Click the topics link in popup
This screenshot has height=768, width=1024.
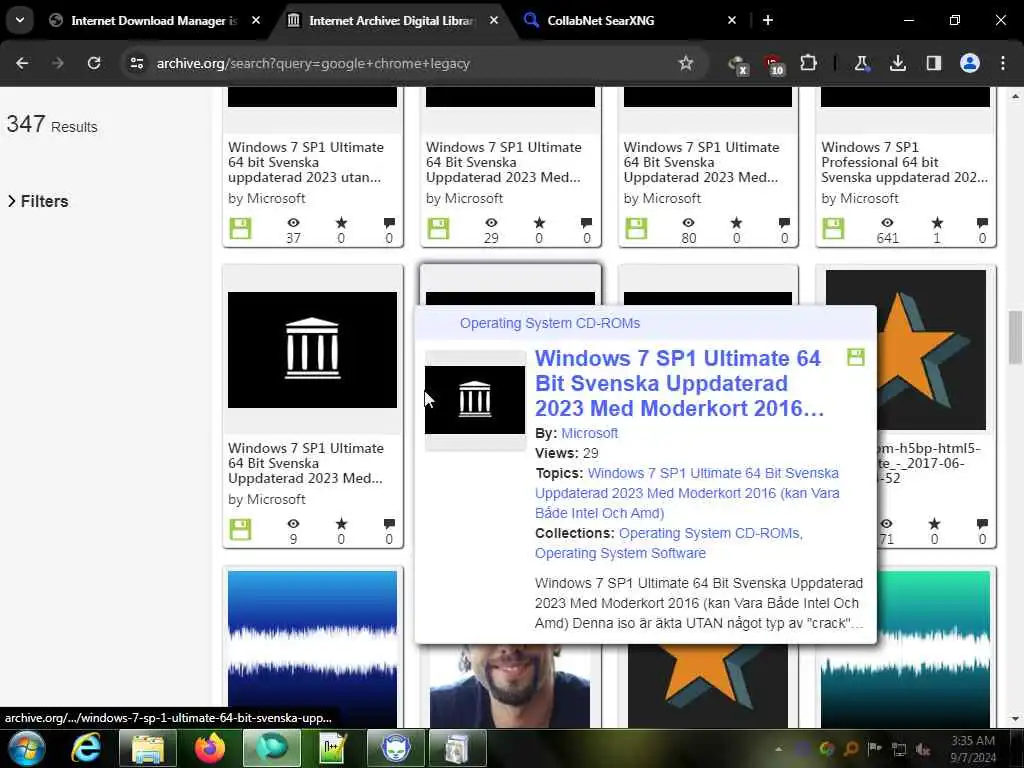coord(687,493)
